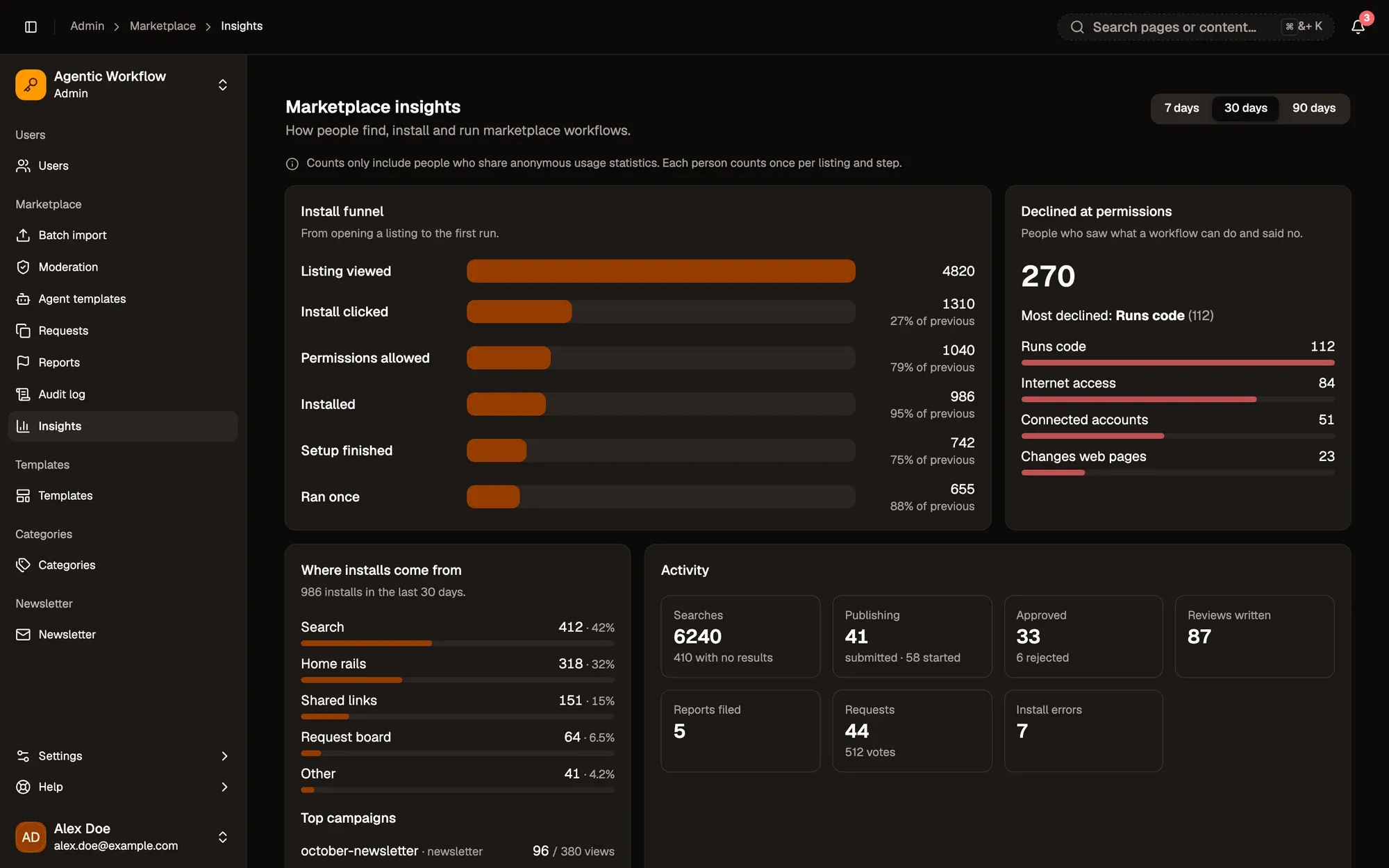The image size is (1389, 868).
Task: Toggle the sidebar panel icon
Action: [31, 26]
